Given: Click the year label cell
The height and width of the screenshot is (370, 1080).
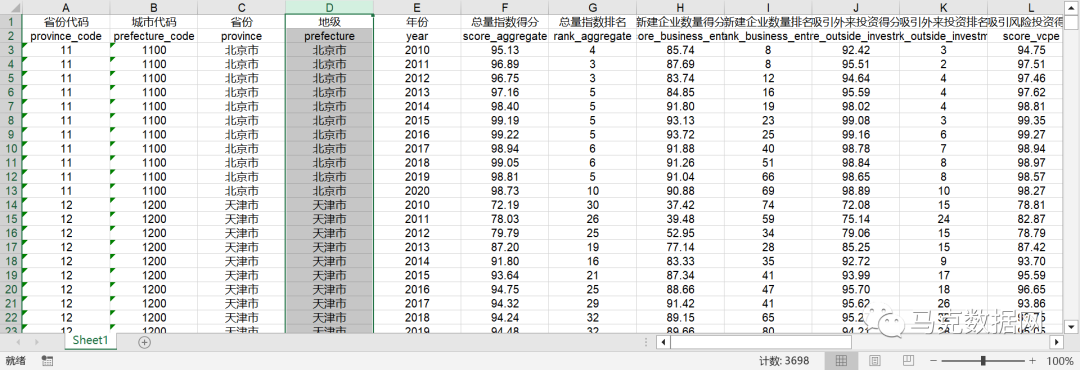Looking at the screenshot, I should point(417,36).
